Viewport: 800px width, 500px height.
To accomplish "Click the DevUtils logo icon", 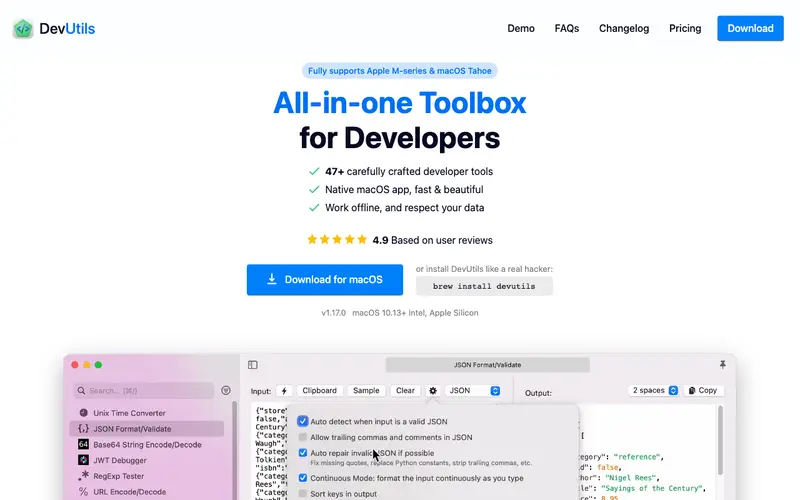I will (23, 29).
